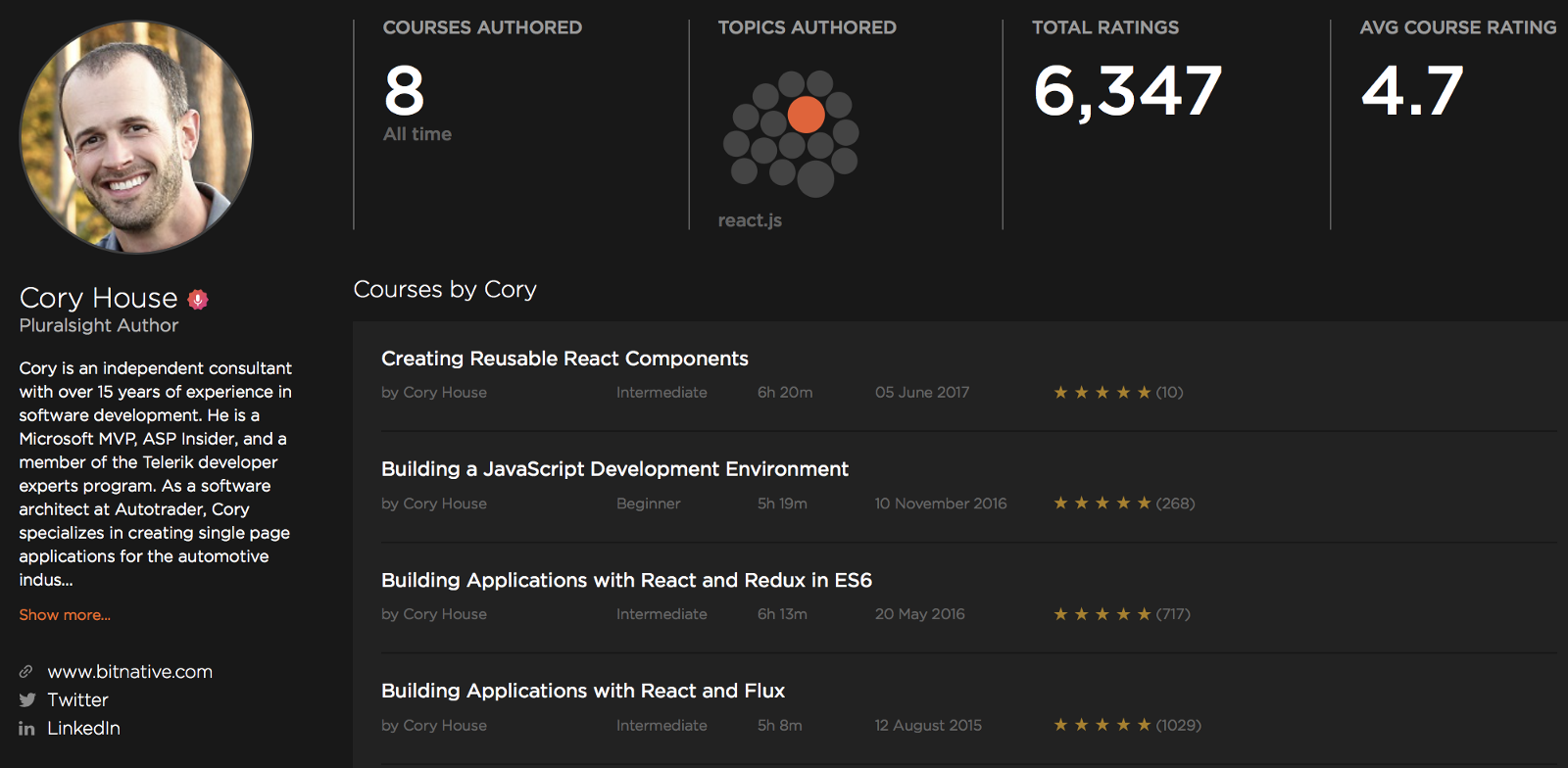Click the star rating with 268 reviews

click(1102, 504)
